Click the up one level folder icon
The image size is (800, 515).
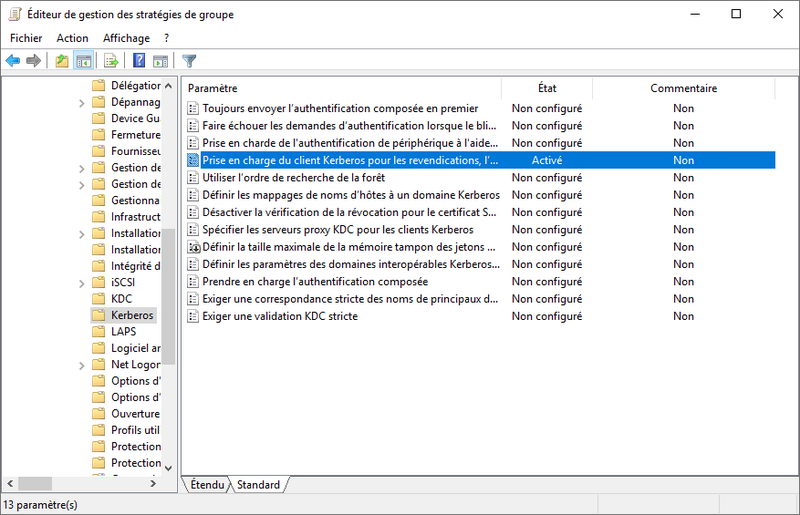point(62,61)
